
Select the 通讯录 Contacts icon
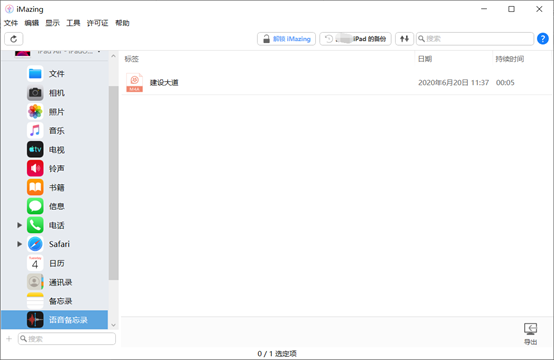point(35,282)
